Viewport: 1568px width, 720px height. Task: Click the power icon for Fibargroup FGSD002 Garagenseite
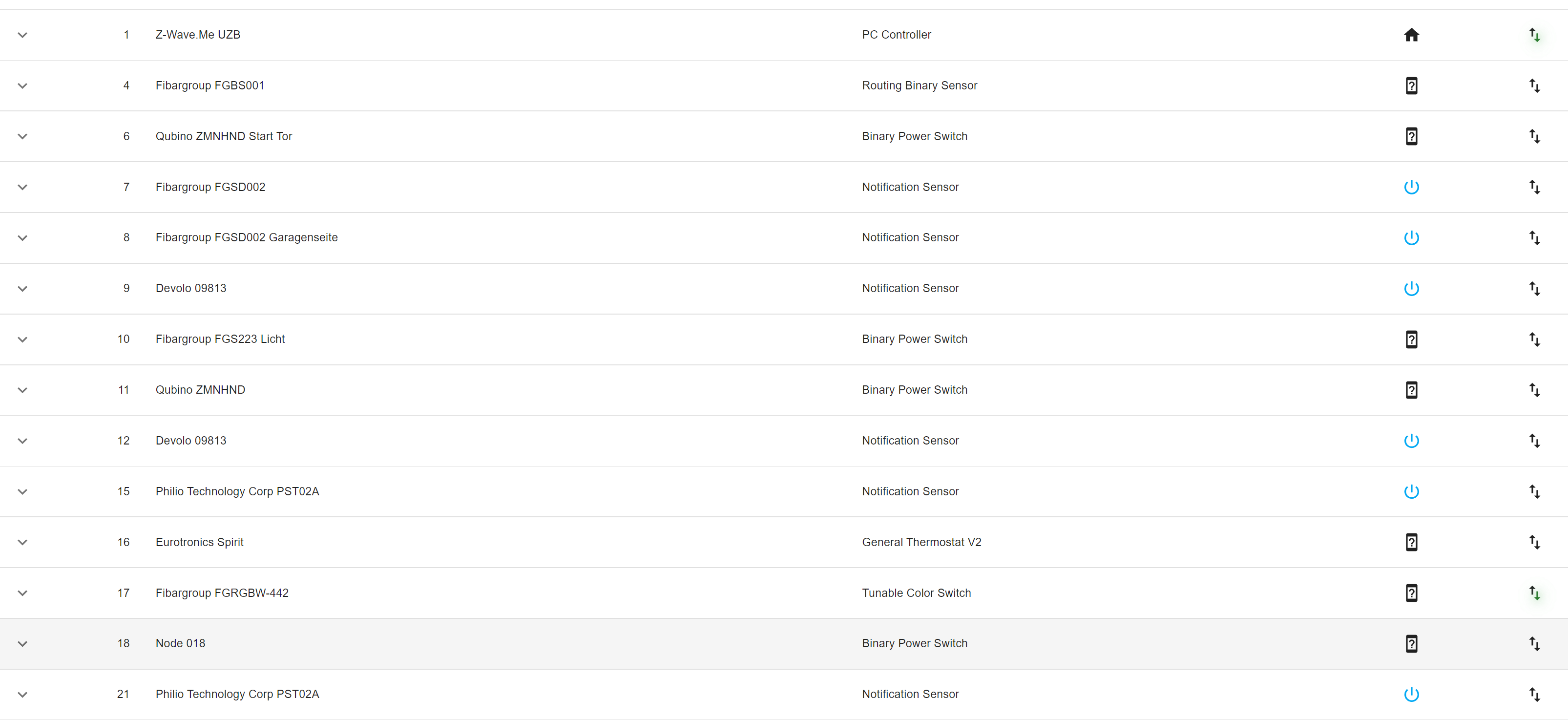pos(1411,238)
